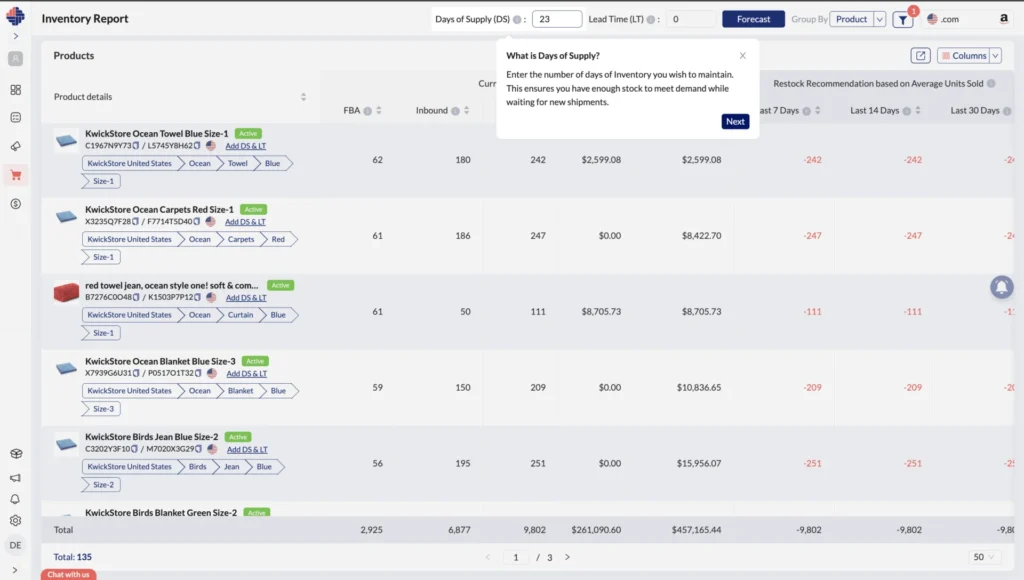Open the settings gear icon
The image size is (1024, 580).
click(x=16, y=521)
